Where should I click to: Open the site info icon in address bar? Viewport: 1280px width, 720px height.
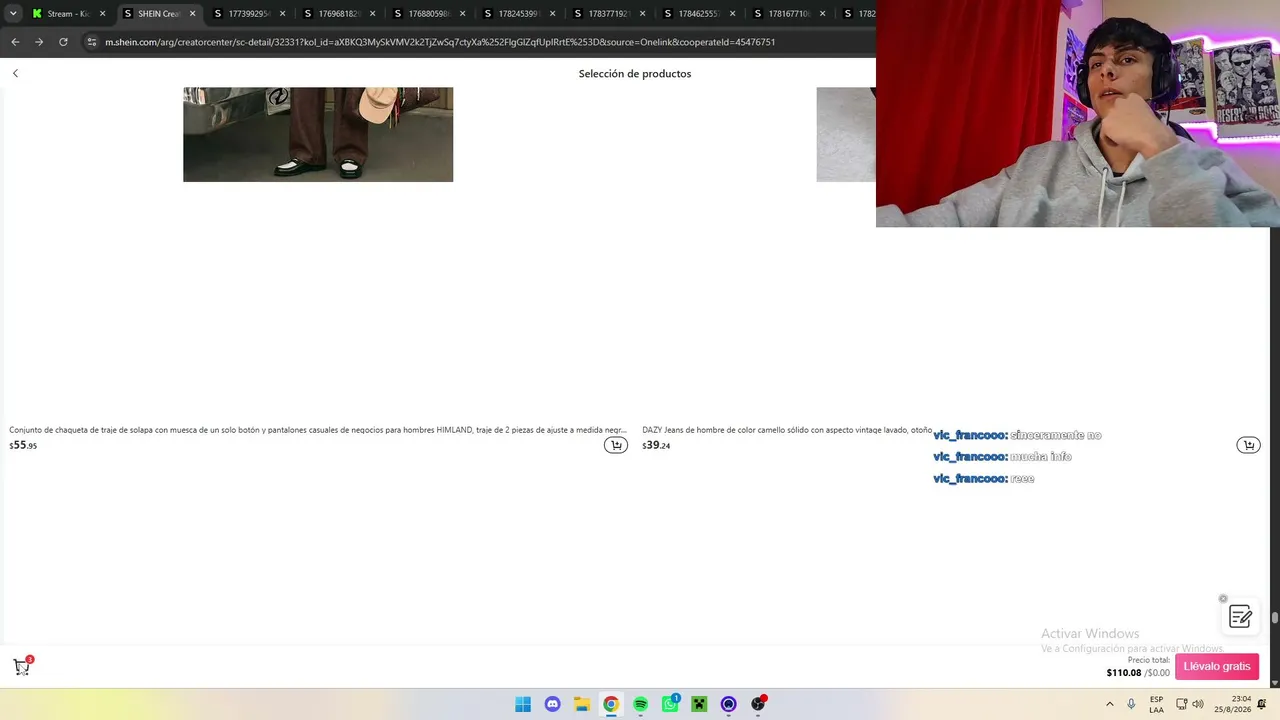point(92,42)
